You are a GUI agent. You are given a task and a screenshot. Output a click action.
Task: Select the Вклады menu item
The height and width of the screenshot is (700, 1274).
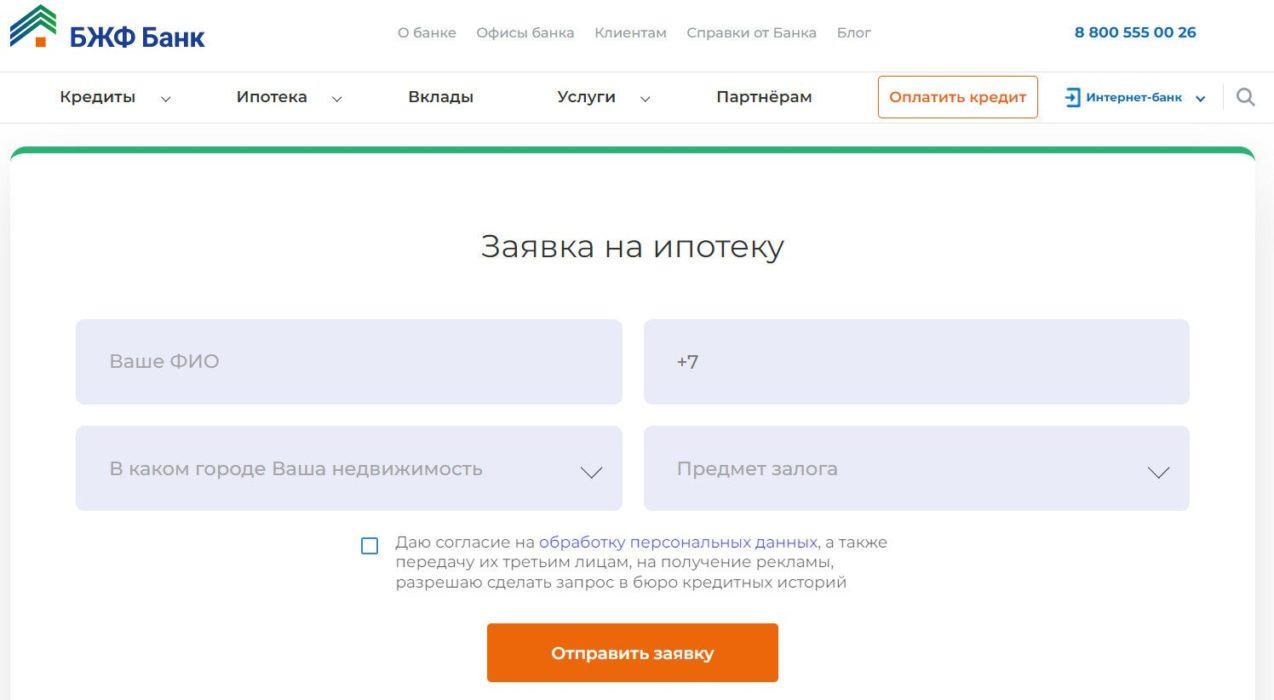pos(440,96)
